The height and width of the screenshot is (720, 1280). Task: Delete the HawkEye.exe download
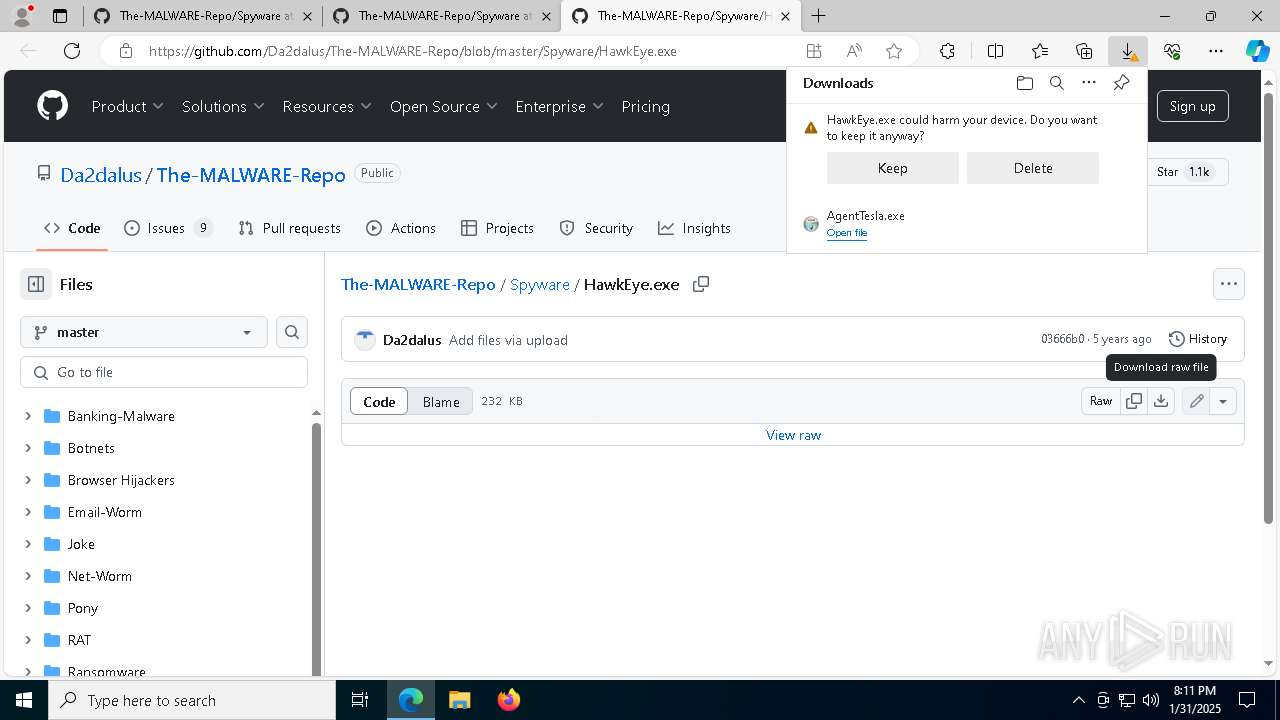pyautogui.click(x=1033, y=168)
